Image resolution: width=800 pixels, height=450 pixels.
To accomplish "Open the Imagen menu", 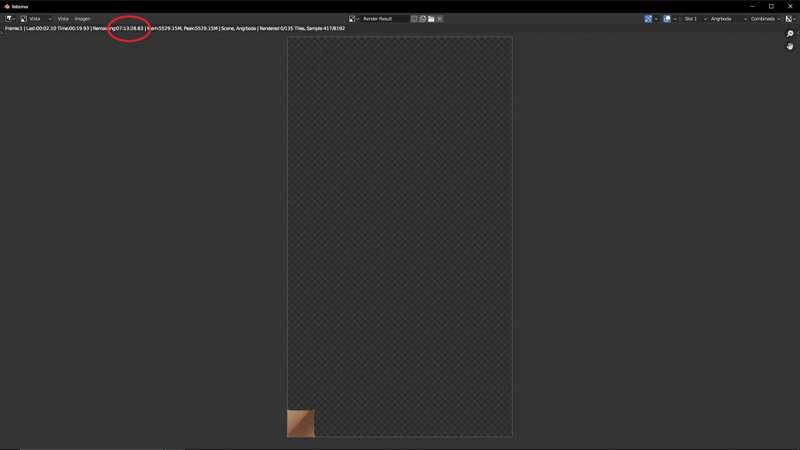I will [82, 19].
